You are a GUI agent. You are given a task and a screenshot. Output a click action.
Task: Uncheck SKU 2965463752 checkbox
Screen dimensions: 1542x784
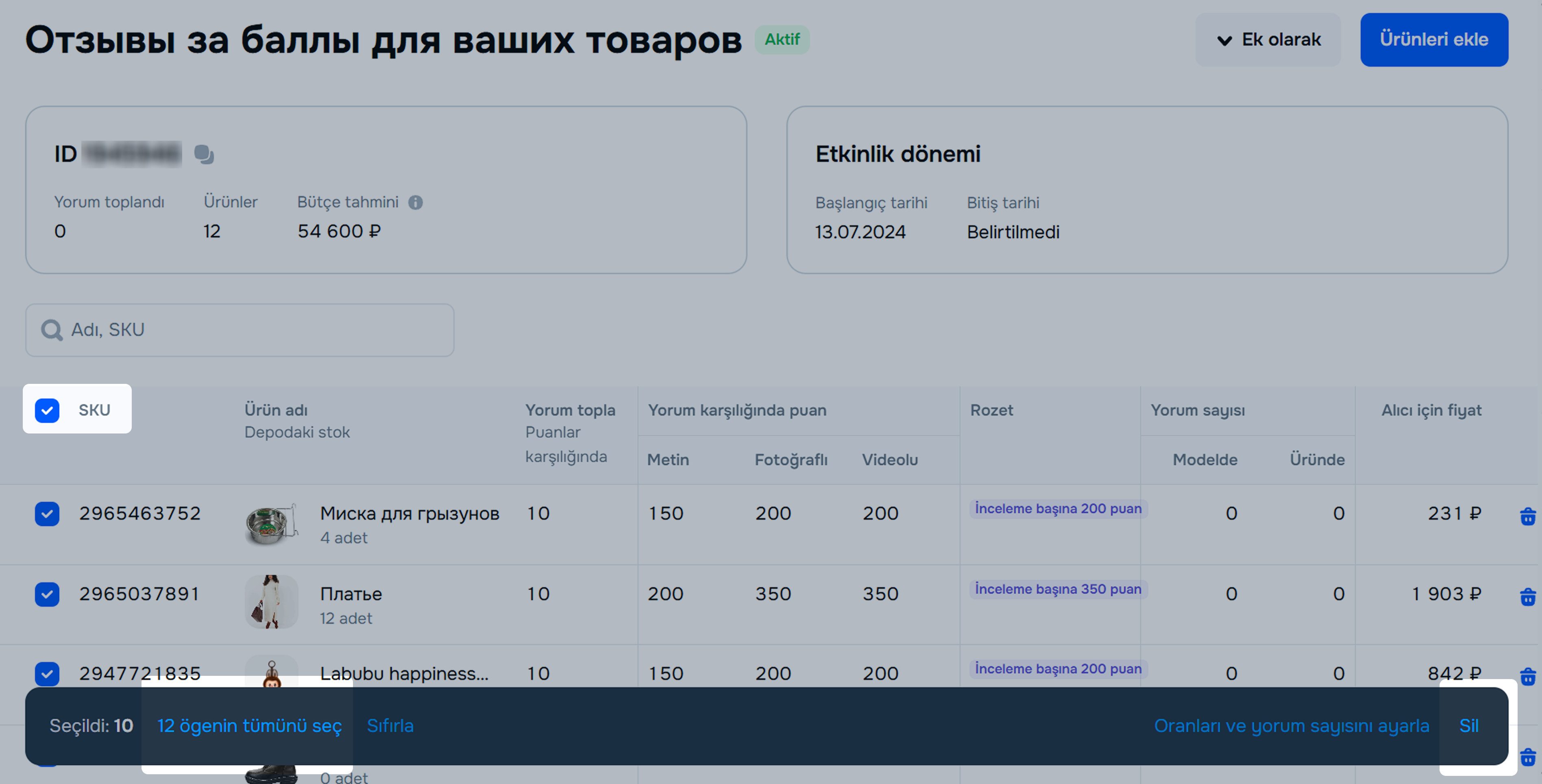[x=47, y=514]
